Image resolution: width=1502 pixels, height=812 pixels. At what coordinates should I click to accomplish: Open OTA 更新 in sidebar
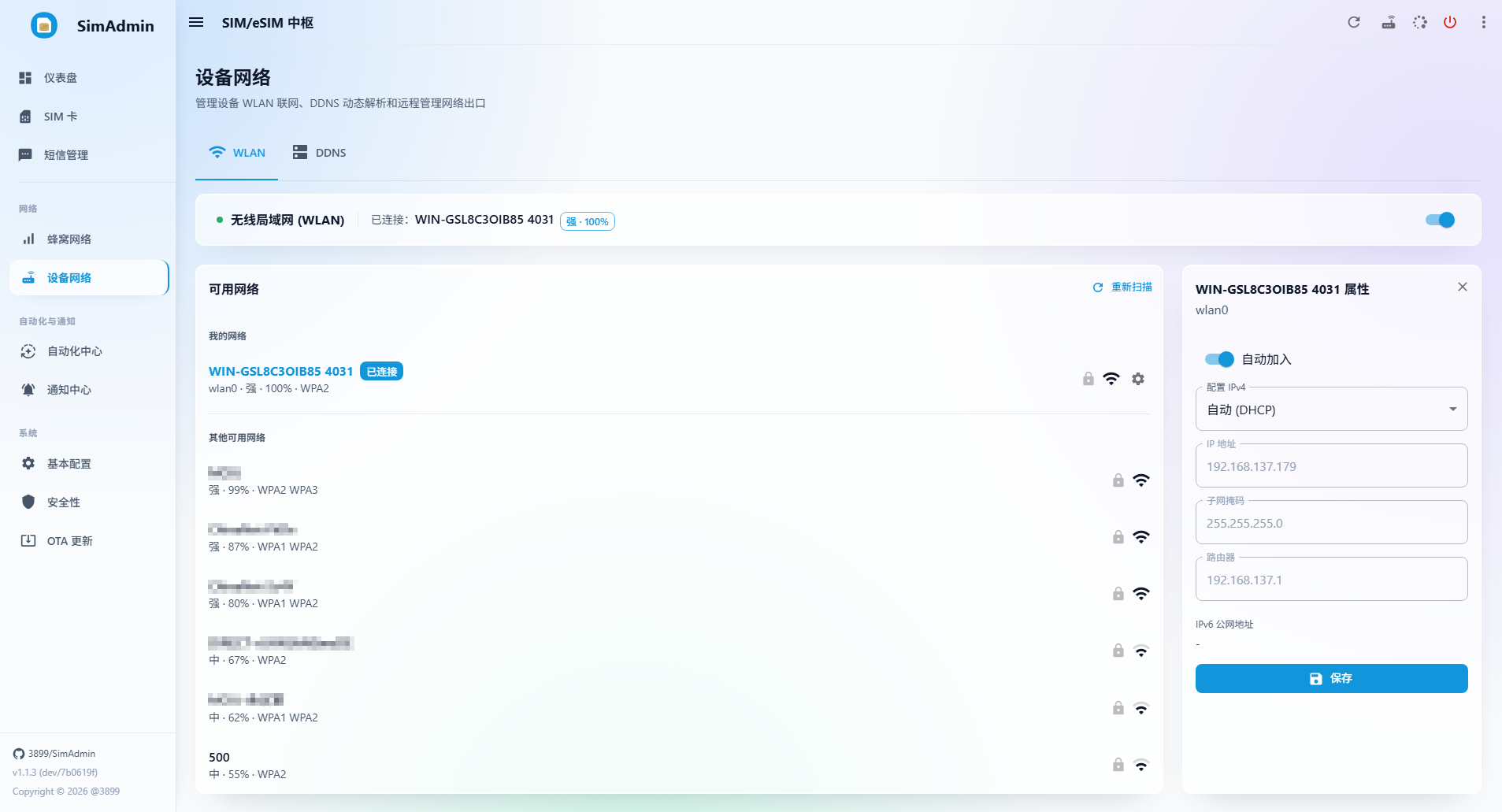pos(89,541)
